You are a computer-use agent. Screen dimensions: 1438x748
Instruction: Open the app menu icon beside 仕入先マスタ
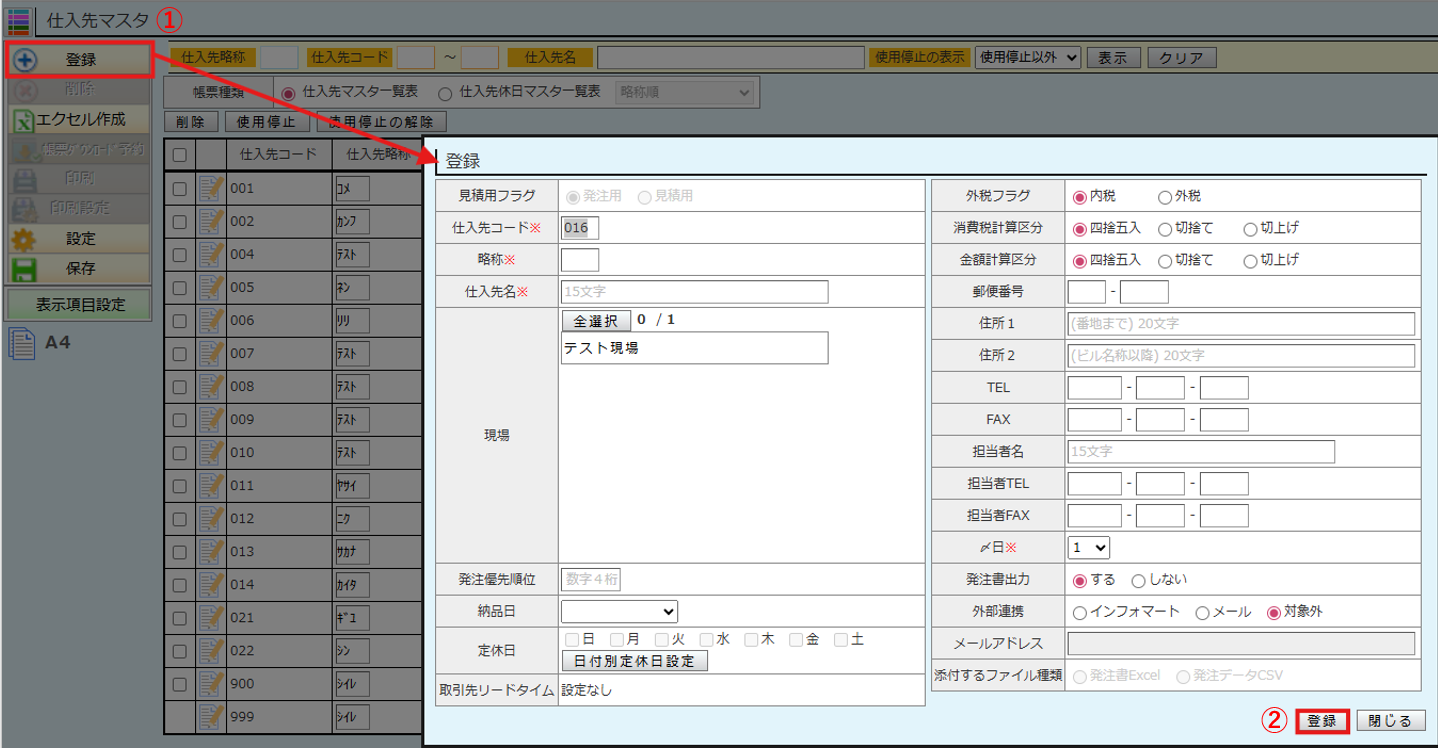[x=18, y=19]
